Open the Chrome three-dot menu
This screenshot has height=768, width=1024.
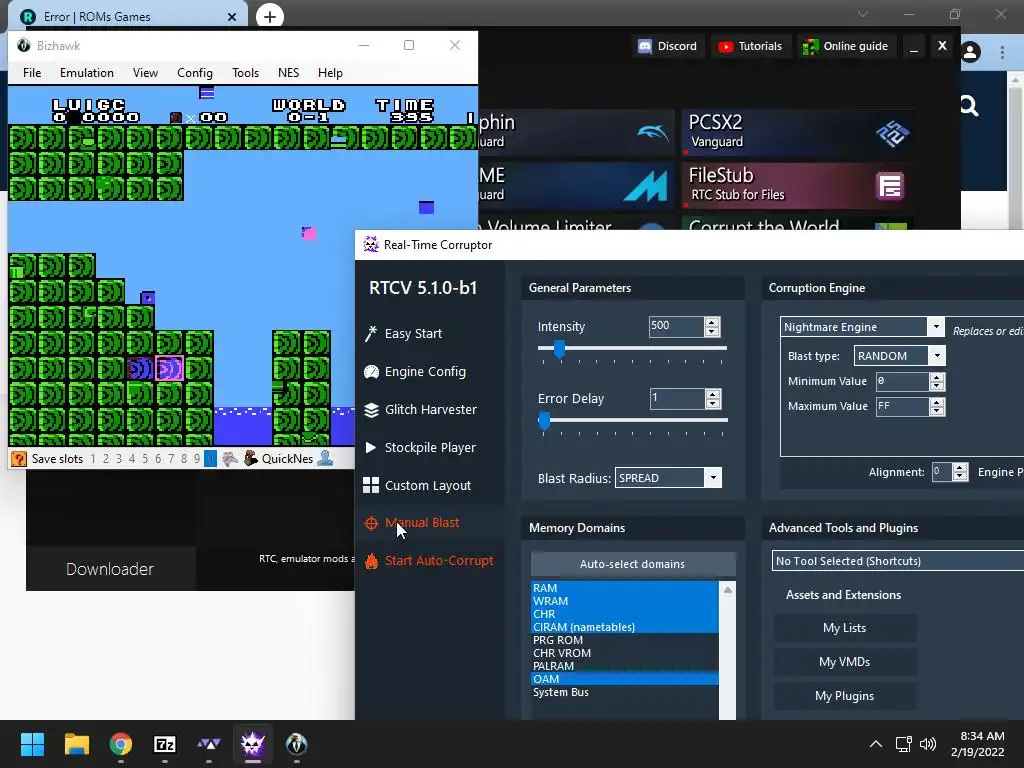[x=1002, y=52]
